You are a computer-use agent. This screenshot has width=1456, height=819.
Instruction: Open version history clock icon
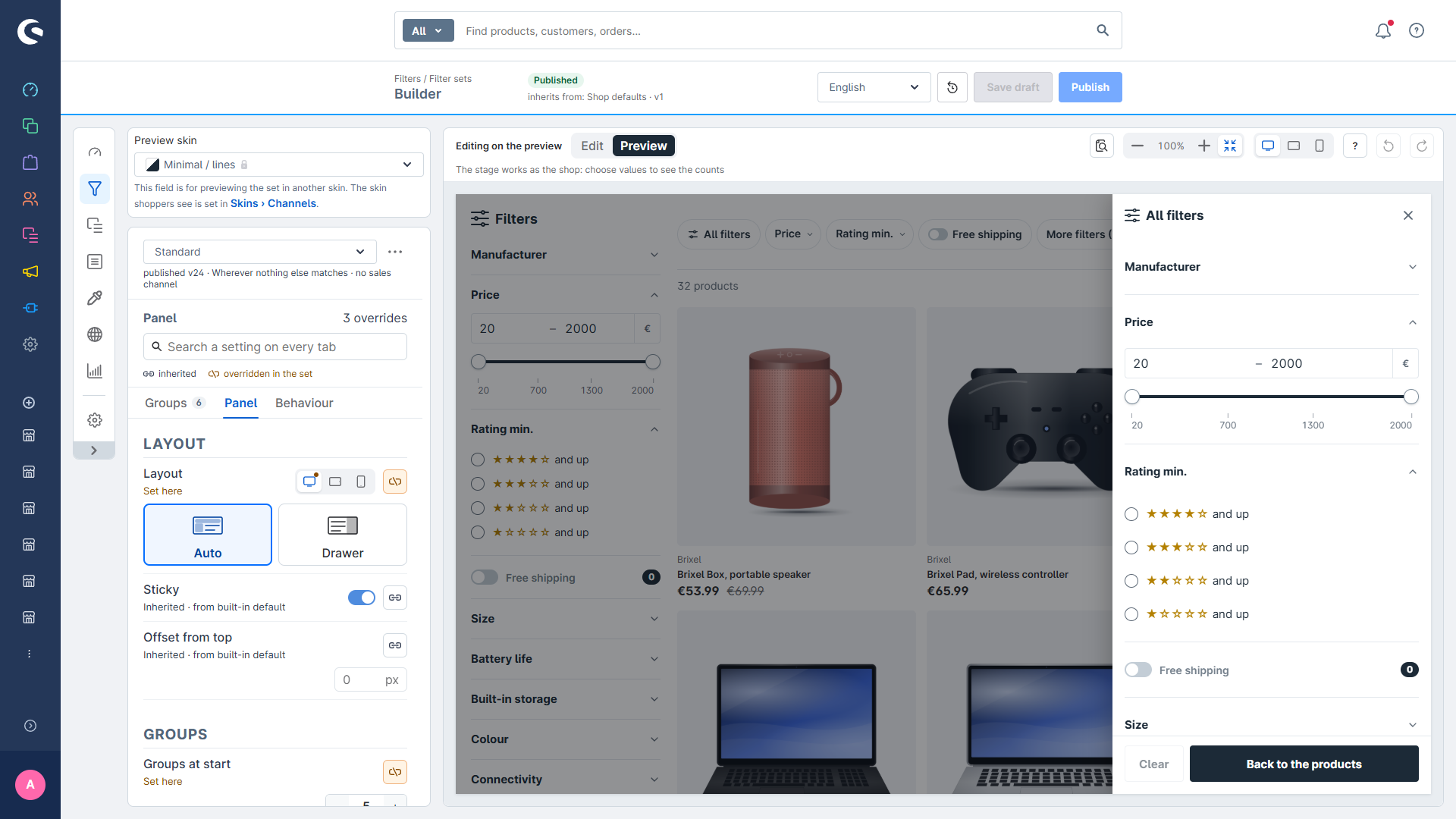coord(952,87)
